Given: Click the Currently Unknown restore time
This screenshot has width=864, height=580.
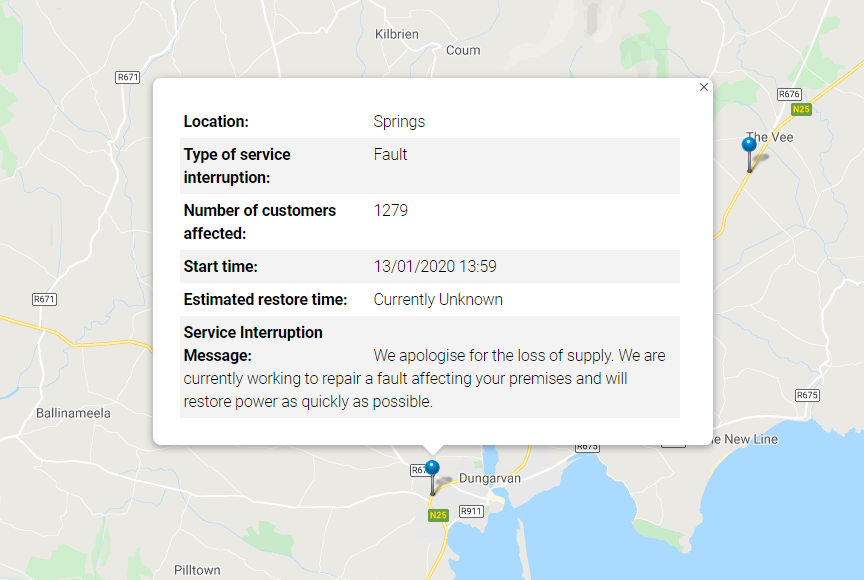Looking at the screenshot, I should click(x=438, y=300).
